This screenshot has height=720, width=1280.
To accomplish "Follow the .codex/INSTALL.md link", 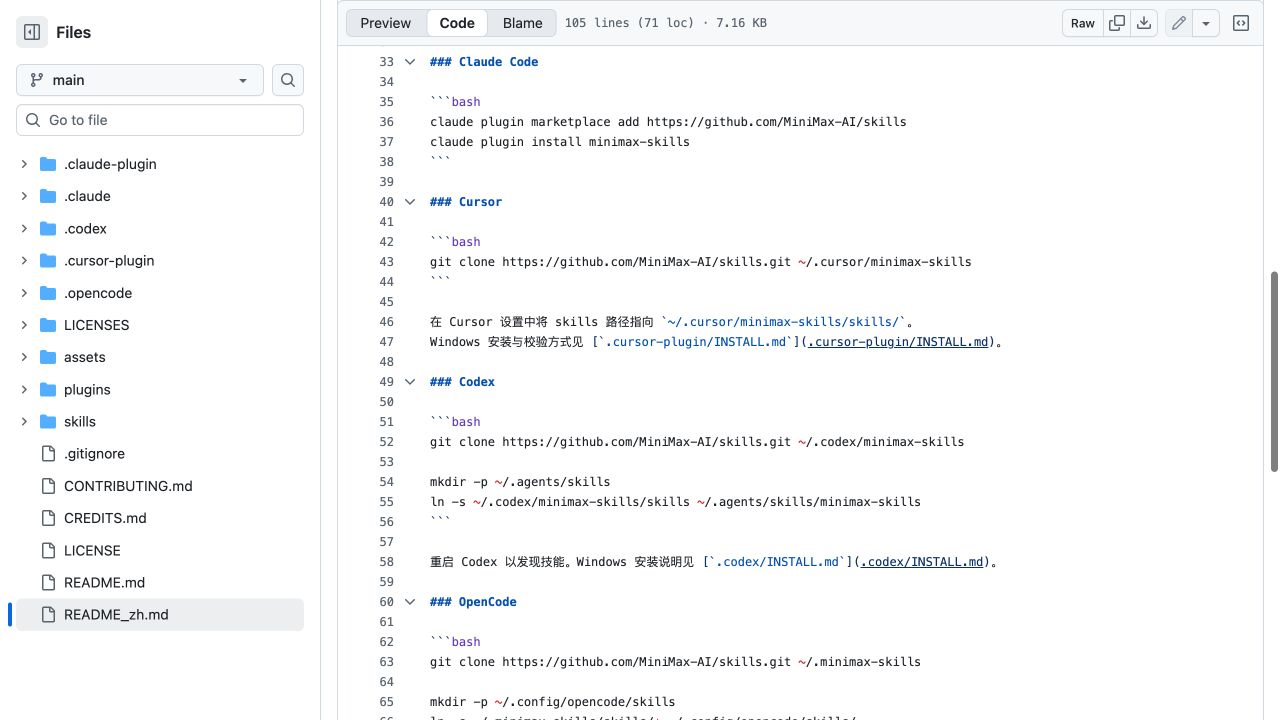I will pyautogui.click(x=922, y=562).
